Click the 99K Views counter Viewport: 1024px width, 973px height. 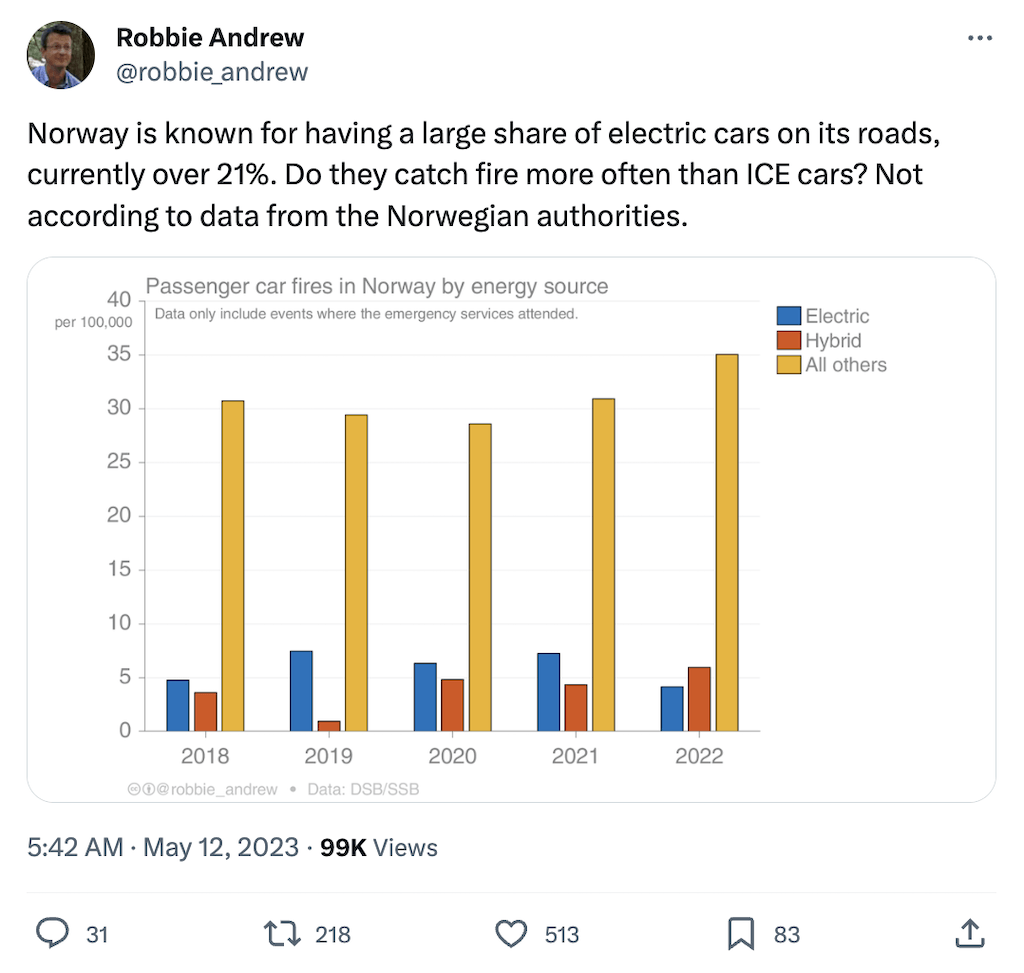[379, 848]
